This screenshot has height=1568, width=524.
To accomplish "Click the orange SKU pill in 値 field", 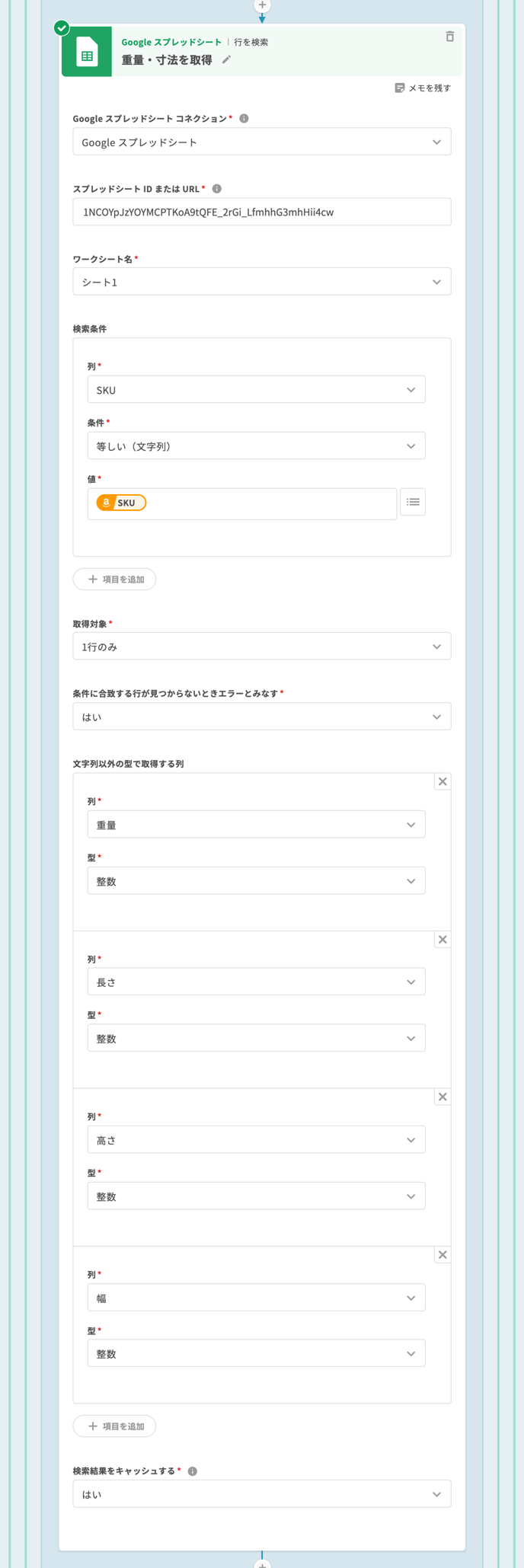I will [x=121, y=503].
